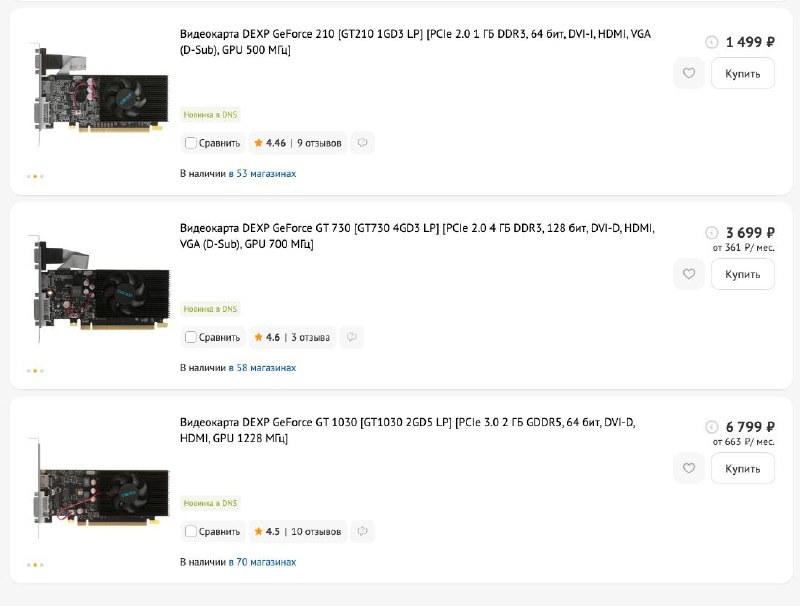Open price info icon next to 1 499 ₽

[x=712, y=42]
